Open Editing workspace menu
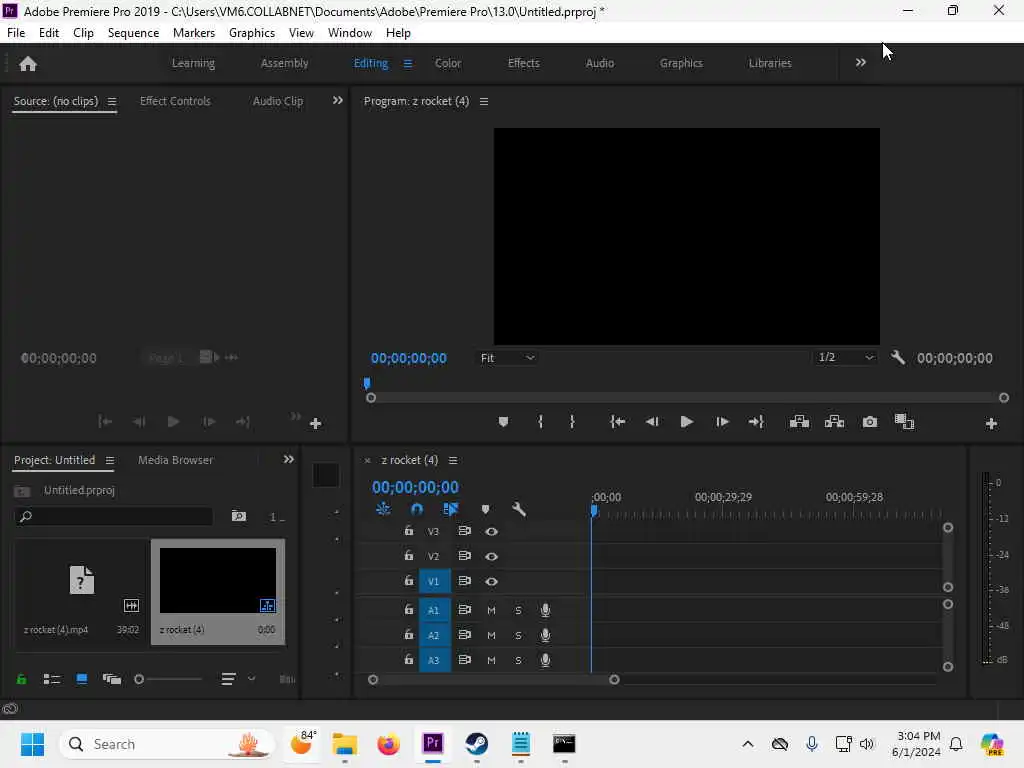 coord(408,64)
